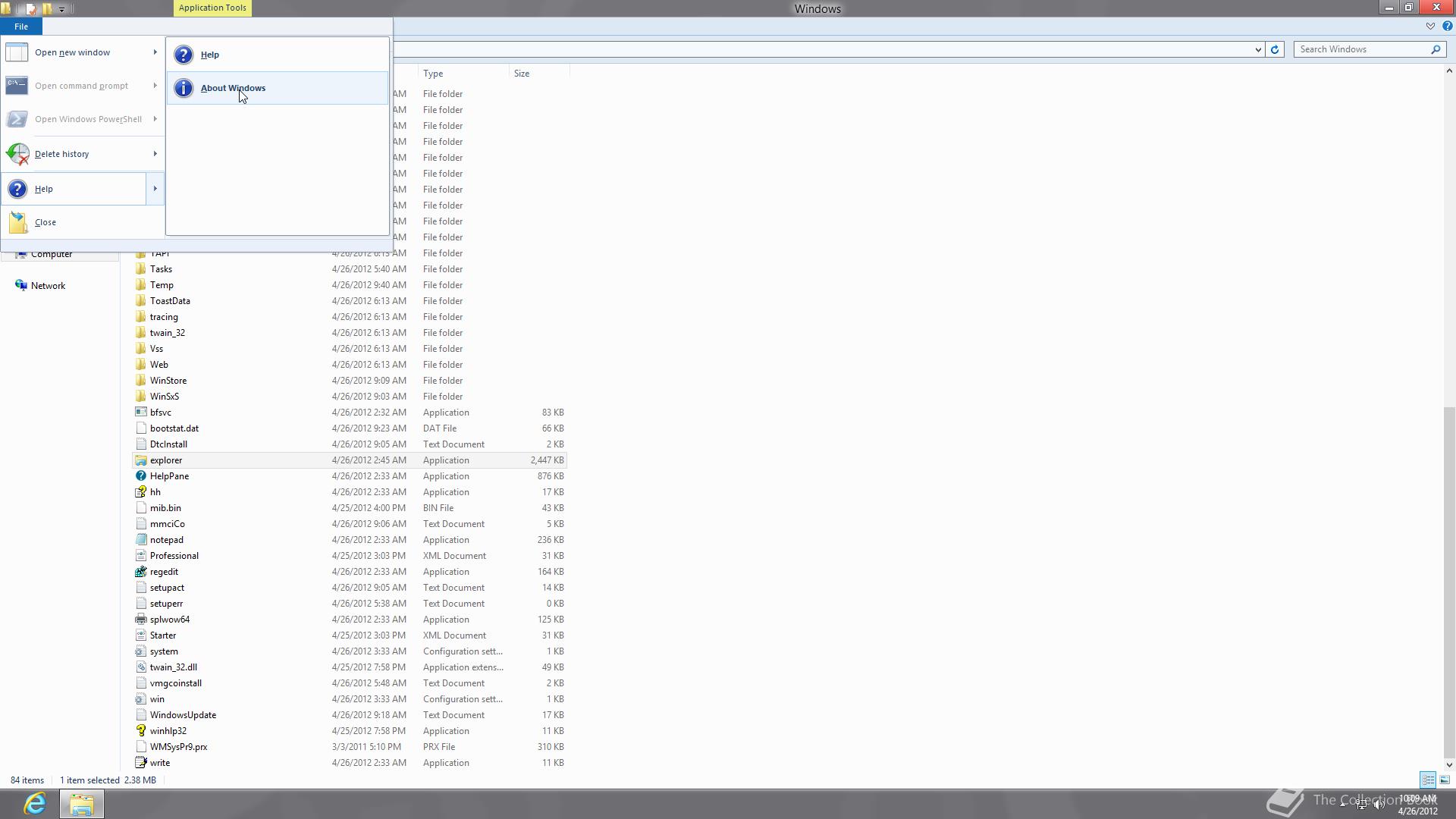Click the hh application icon

point(140,492)
